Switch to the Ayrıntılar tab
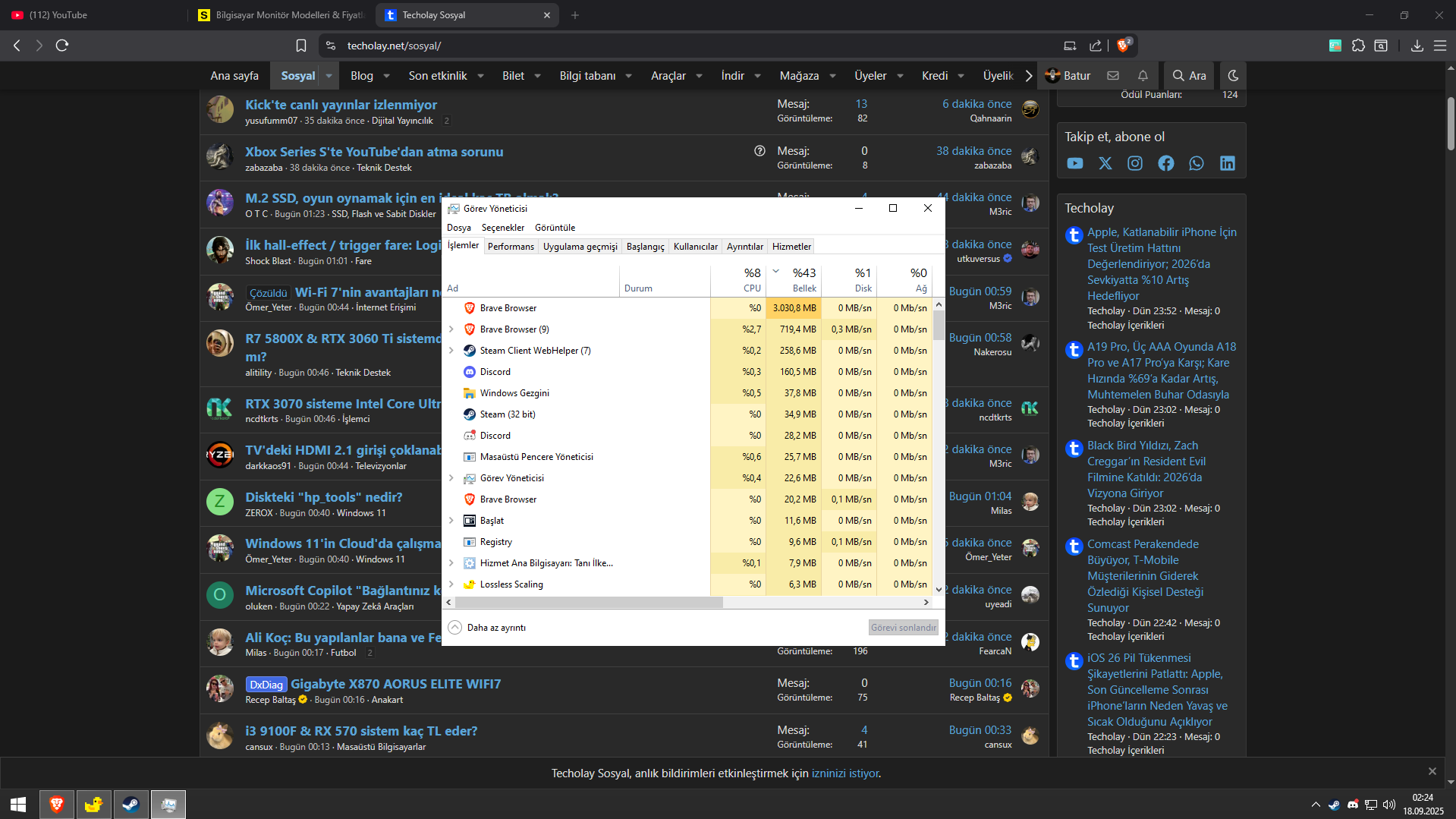 tap(745, 247)
